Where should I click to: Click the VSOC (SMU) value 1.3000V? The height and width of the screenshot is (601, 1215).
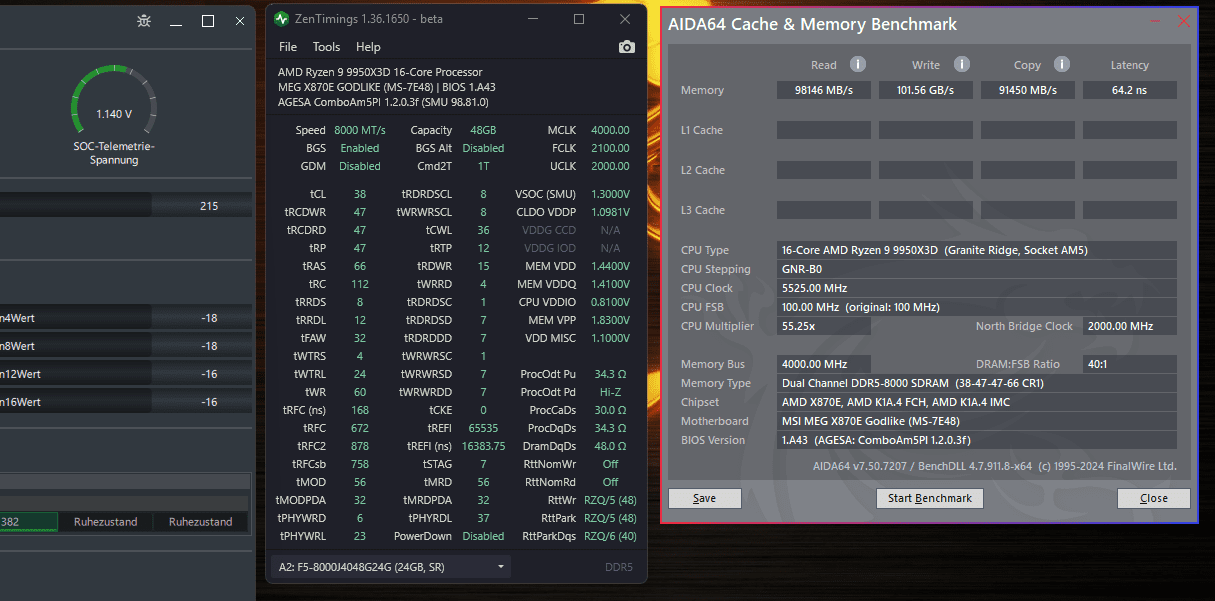pyautogui.click(x=610, y=194)
